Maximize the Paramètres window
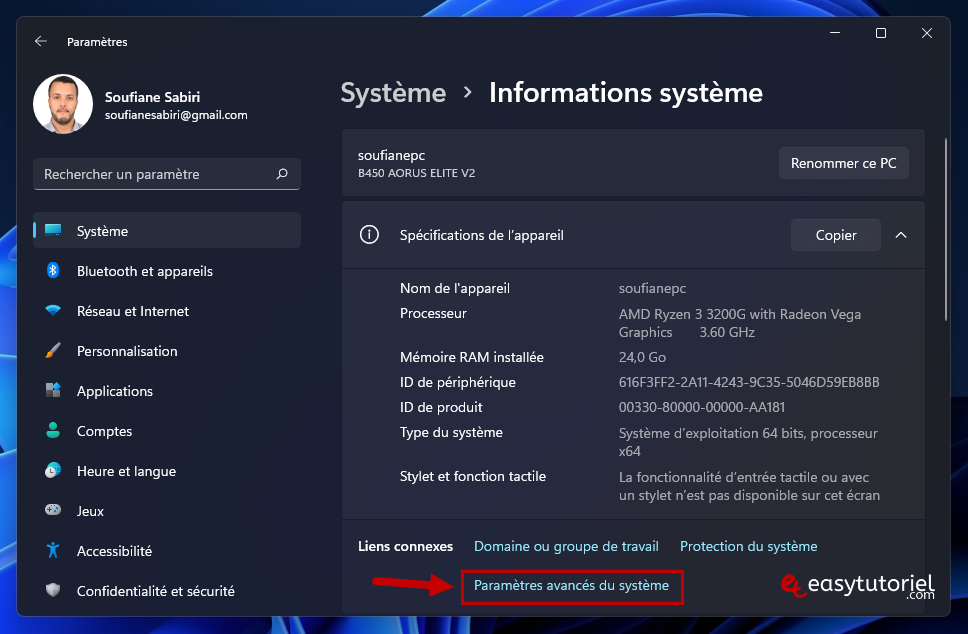 881,33
